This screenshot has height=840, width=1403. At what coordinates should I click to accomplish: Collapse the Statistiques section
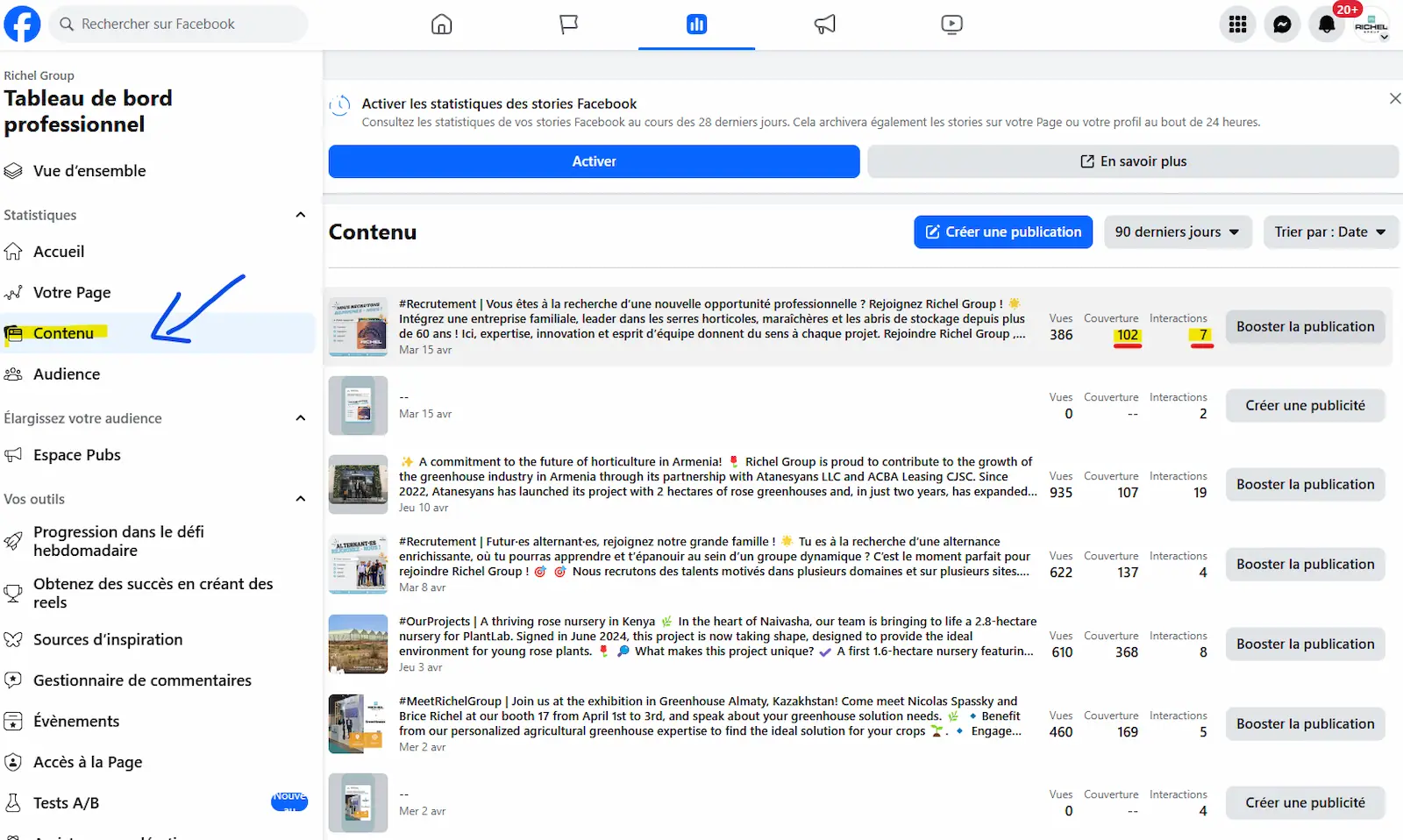pos(301,215)
